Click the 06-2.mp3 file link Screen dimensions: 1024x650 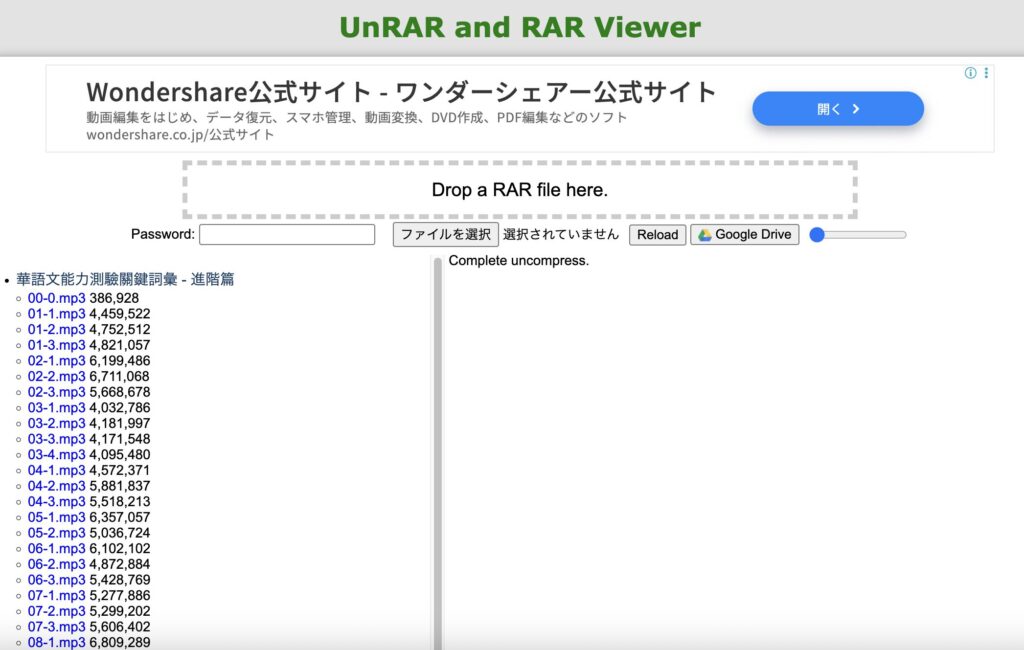[56, 564]
